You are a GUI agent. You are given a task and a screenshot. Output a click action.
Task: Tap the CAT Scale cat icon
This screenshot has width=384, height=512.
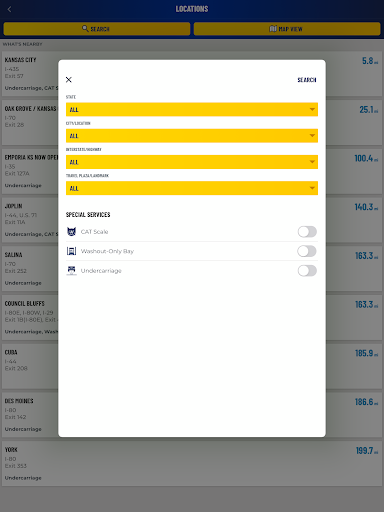pyautogui.click(x=71, y=231)
